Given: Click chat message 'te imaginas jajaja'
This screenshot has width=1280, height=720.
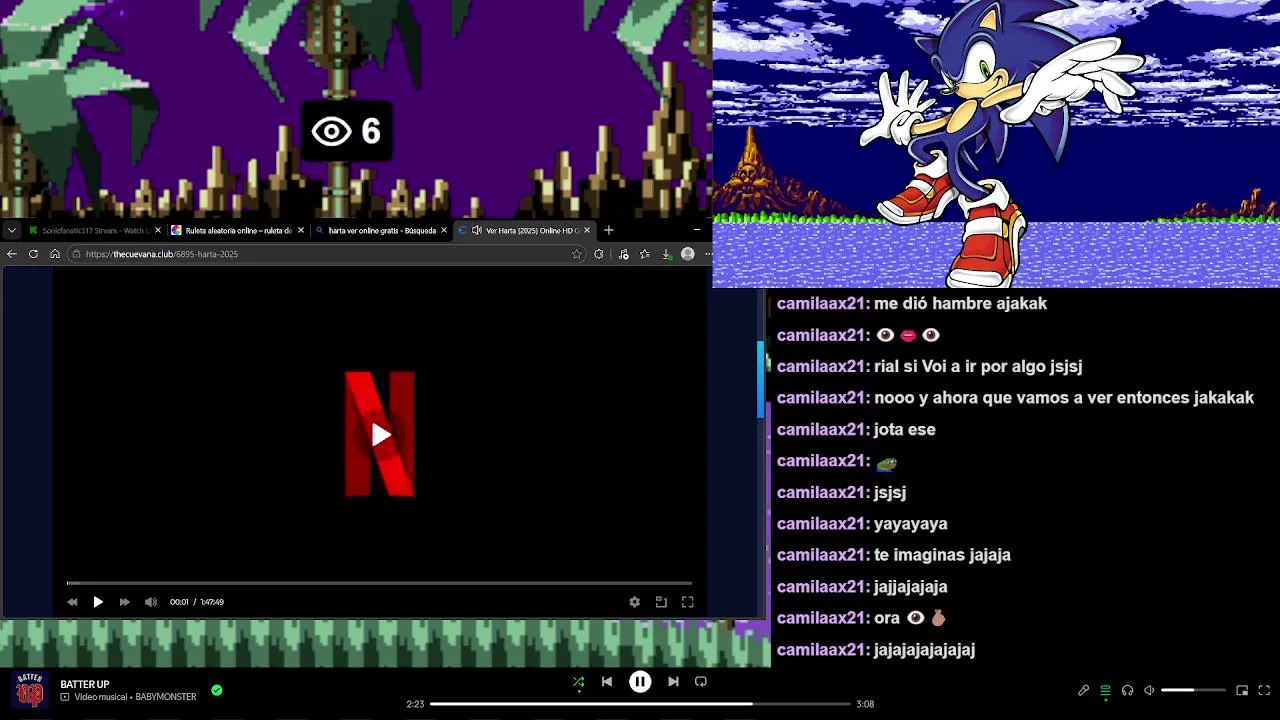Looking at the screenshot, I should (x=942, y=555).
